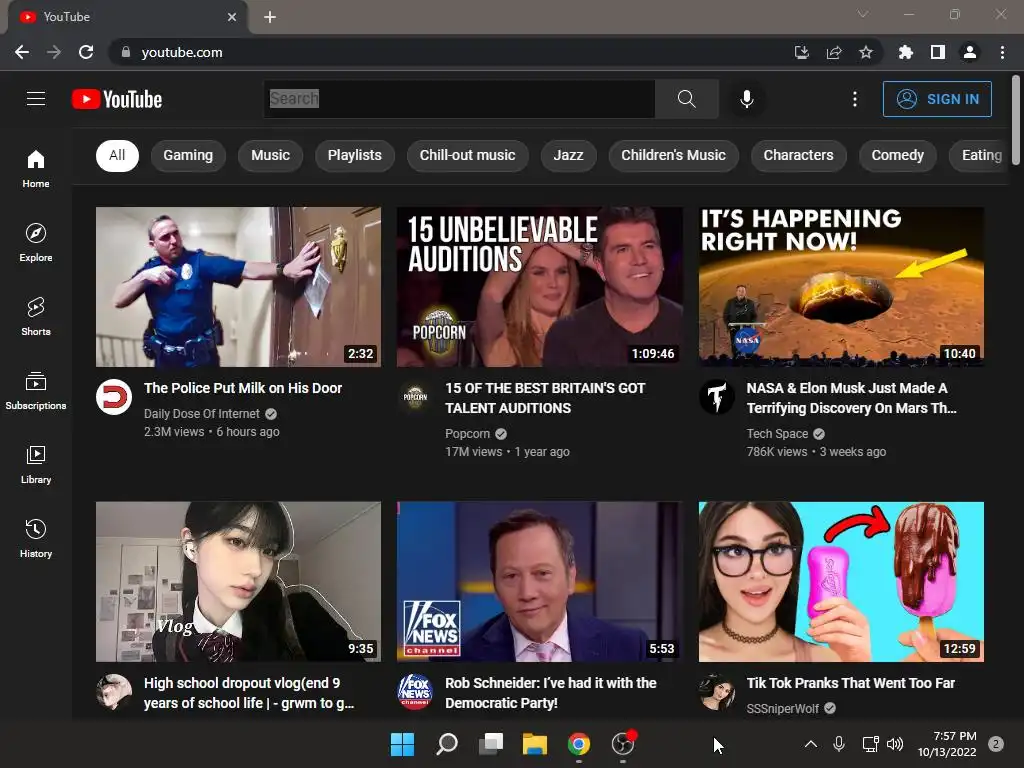Image resolution: width=1024 pixels, height=768 pixels.
Task: Open Britain's Got Talent auditions video title
Action: [x=545, y=398]
